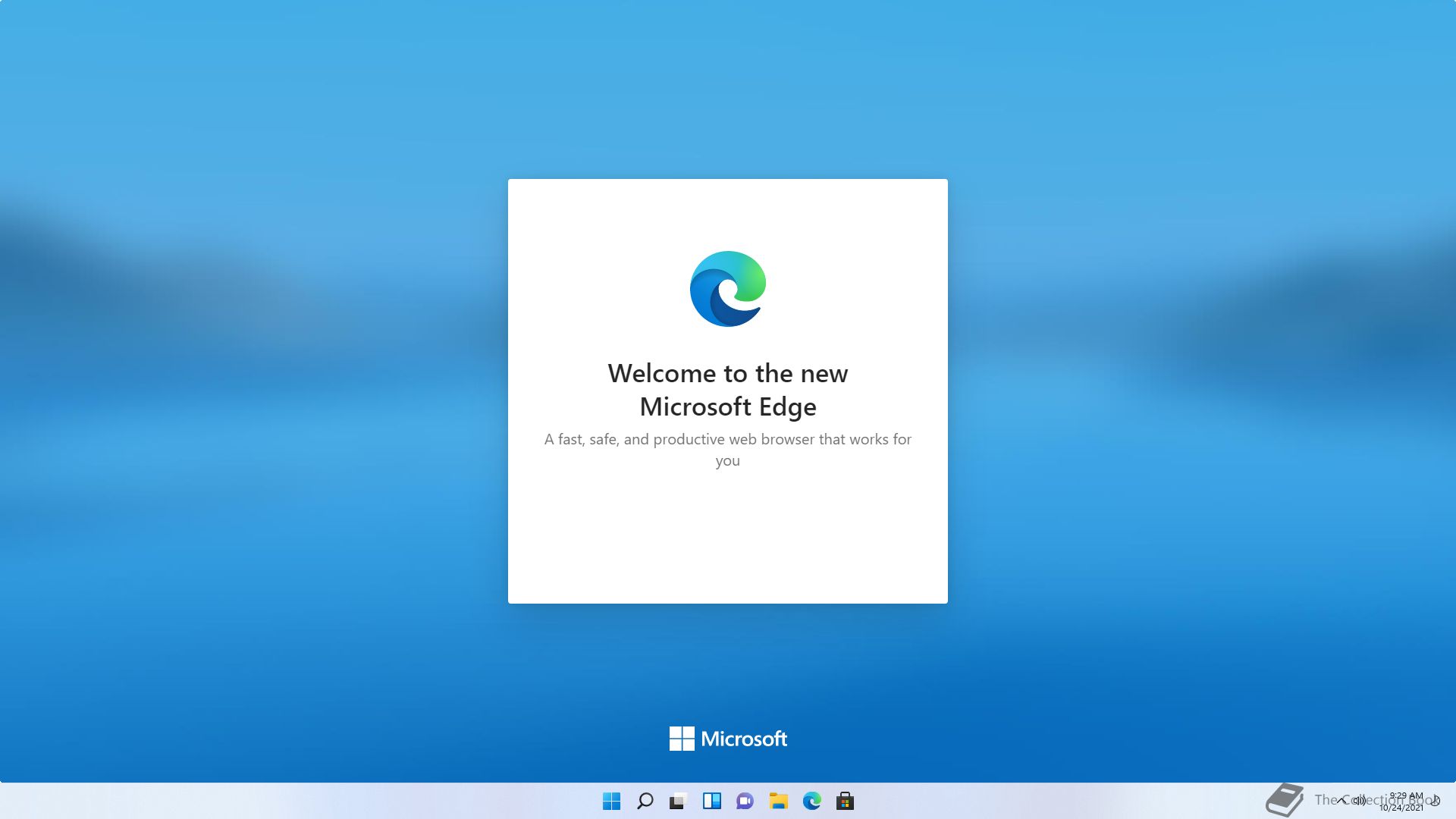Open File Explorer from the taskbar
The image size is (1456, 819).
(779, 801)
